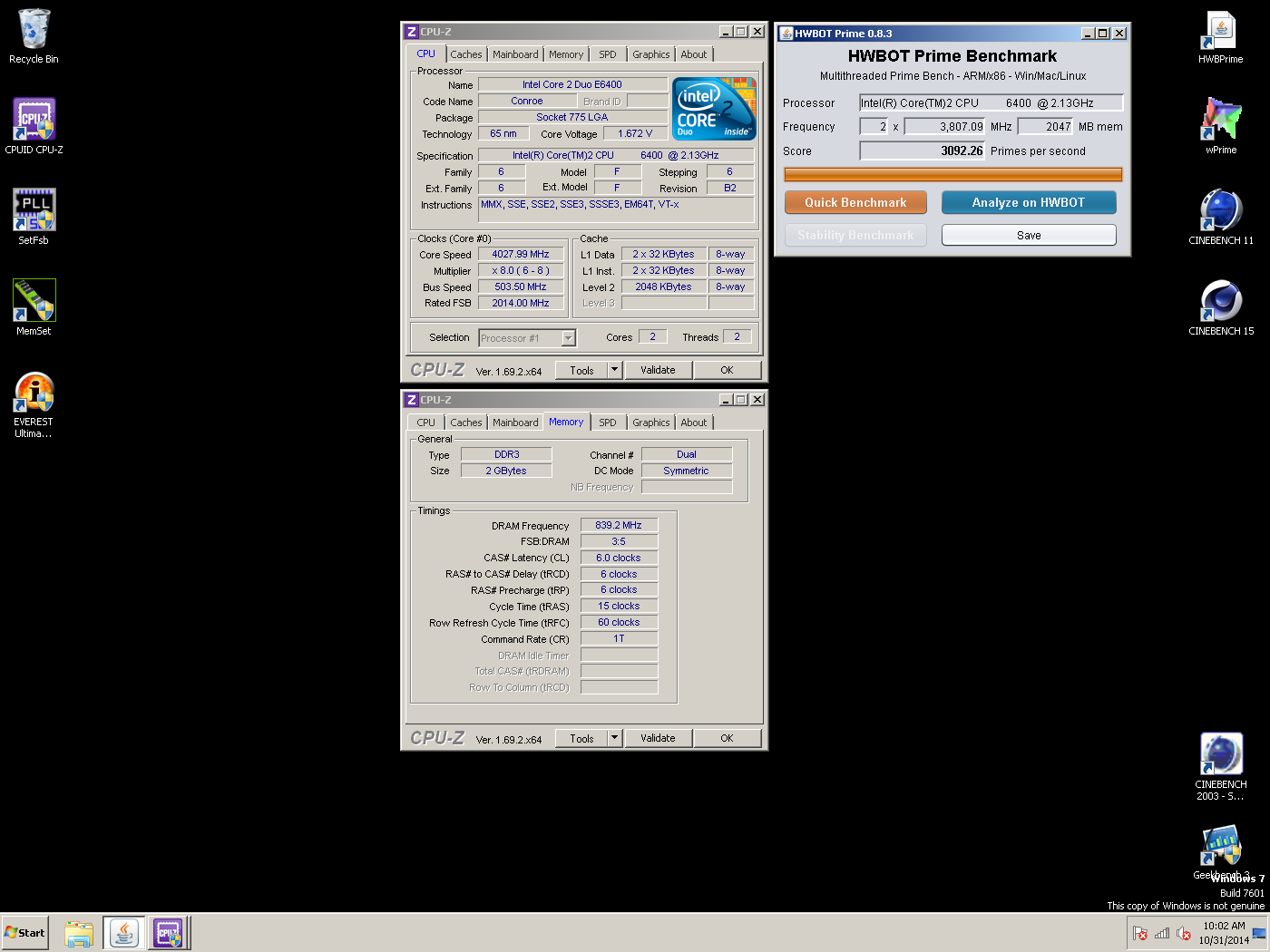Screen dimensions: 1270x952
Task: Click Stability Benchmark disabled button
Action: pyautogui.click(x=855, y=235)
